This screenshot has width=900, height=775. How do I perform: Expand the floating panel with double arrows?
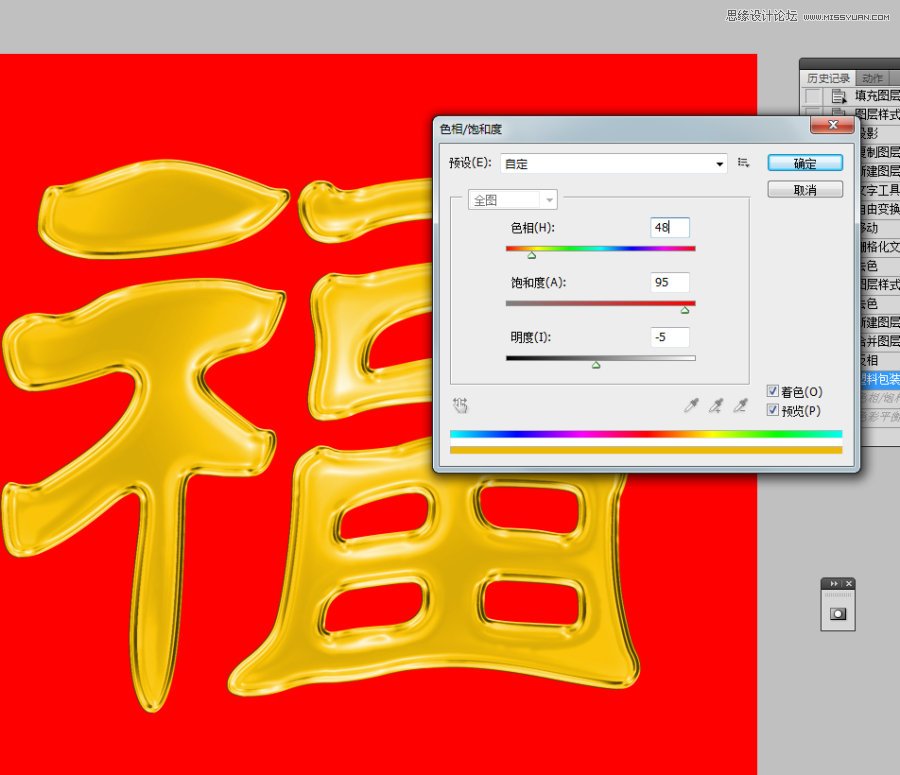click(834, 582)
